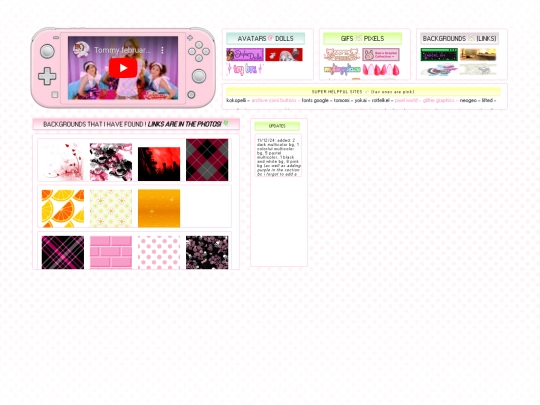Click the 11/12/24 update note text
540x405 pixels.
tap(279, 157)
